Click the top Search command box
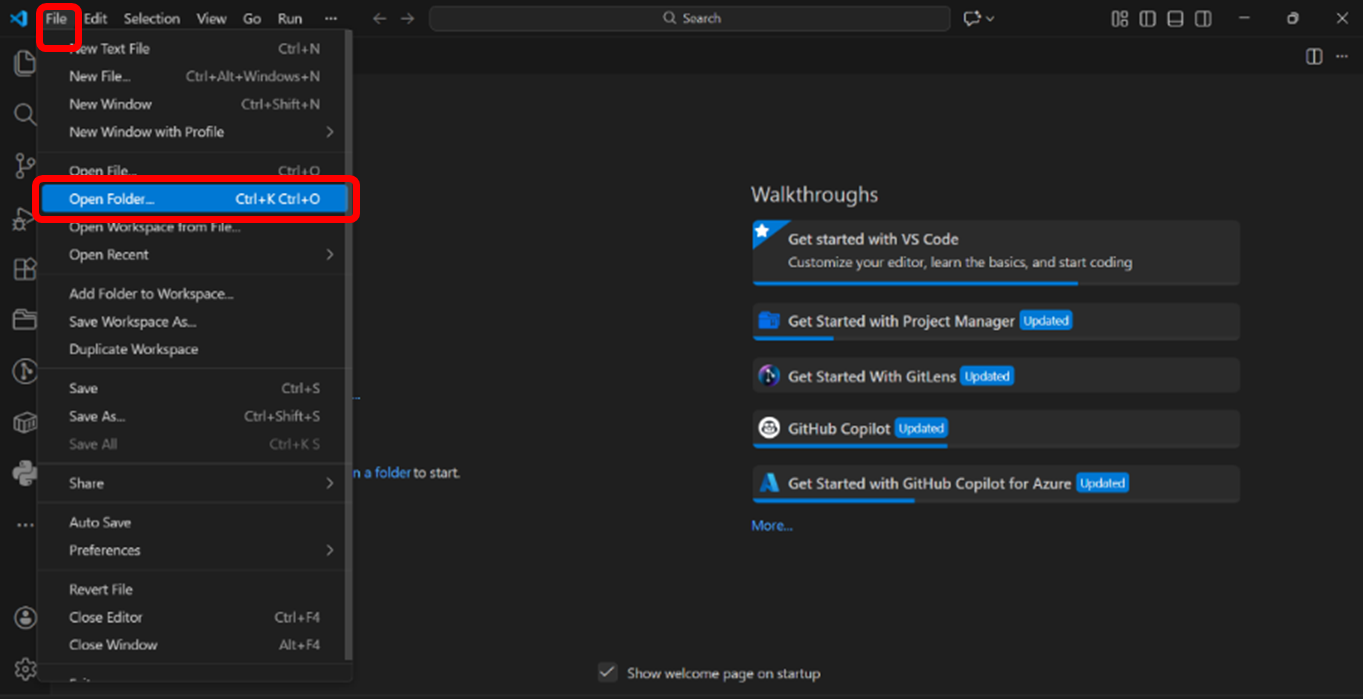This screenshot has width=1363, height=699. point(690,18)
